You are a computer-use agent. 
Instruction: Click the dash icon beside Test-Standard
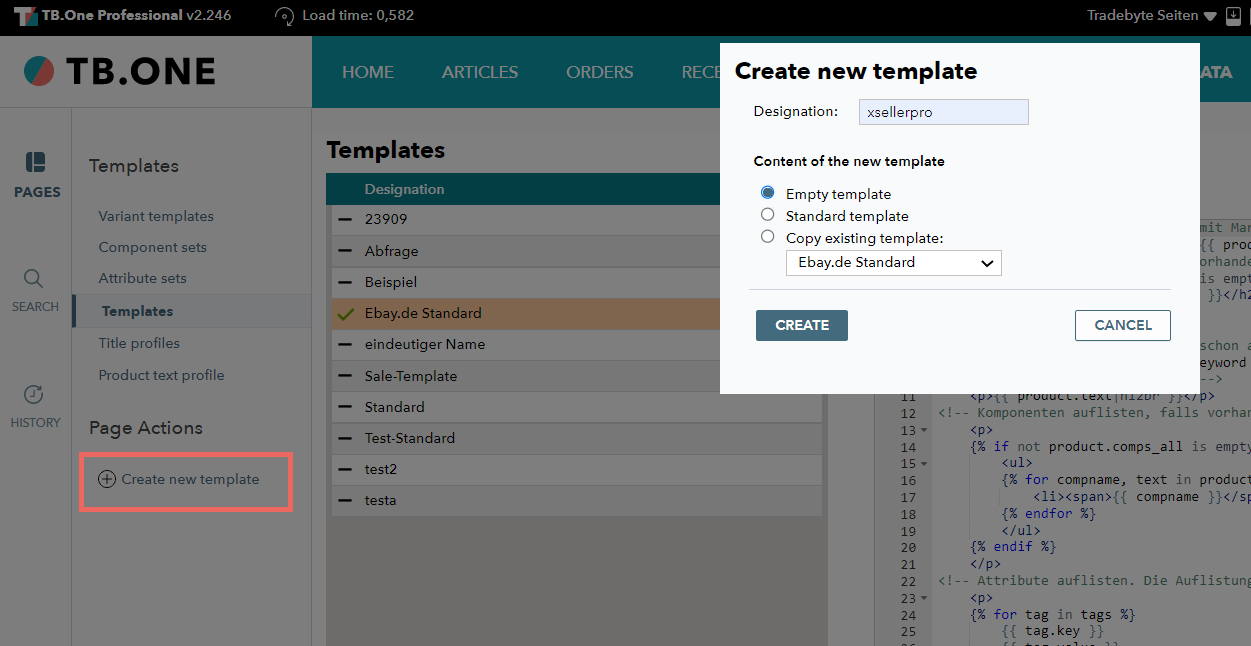click(346, 438)
